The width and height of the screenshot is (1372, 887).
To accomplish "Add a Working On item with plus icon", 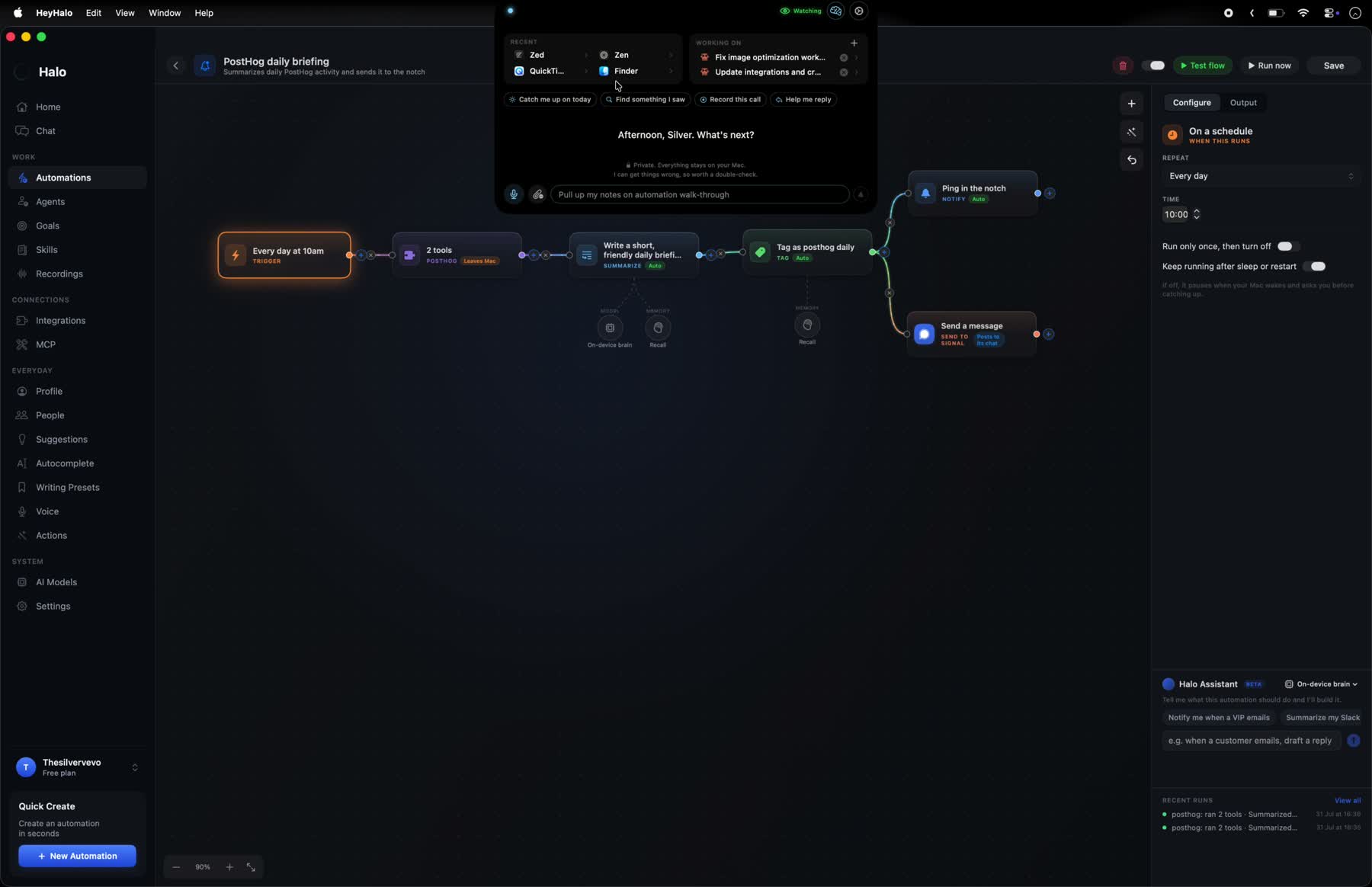I will (854, 43).
